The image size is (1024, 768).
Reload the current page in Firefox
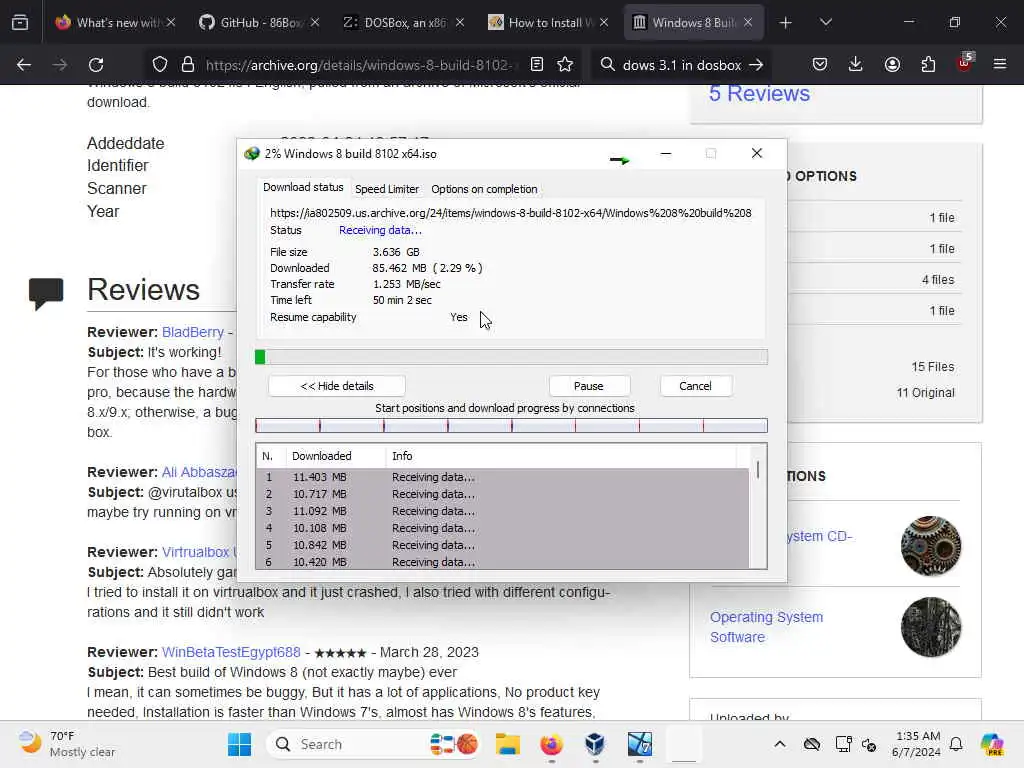coord(96,65)
